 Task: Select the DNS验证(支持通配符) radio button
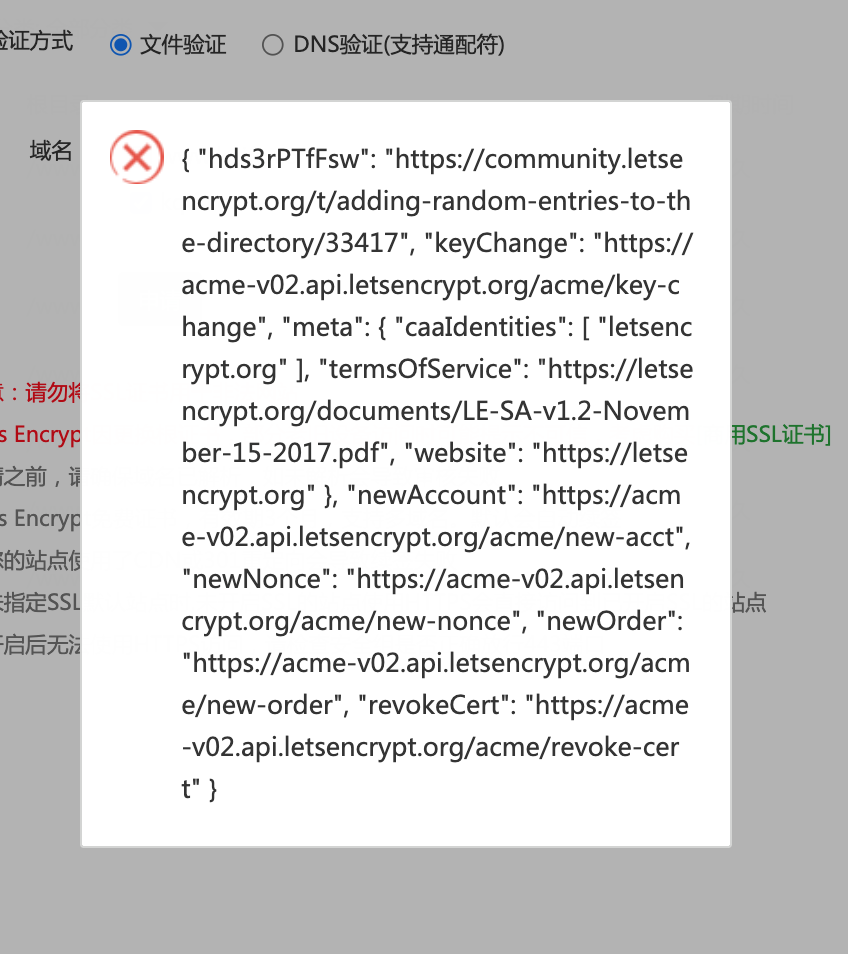[273, 44]
